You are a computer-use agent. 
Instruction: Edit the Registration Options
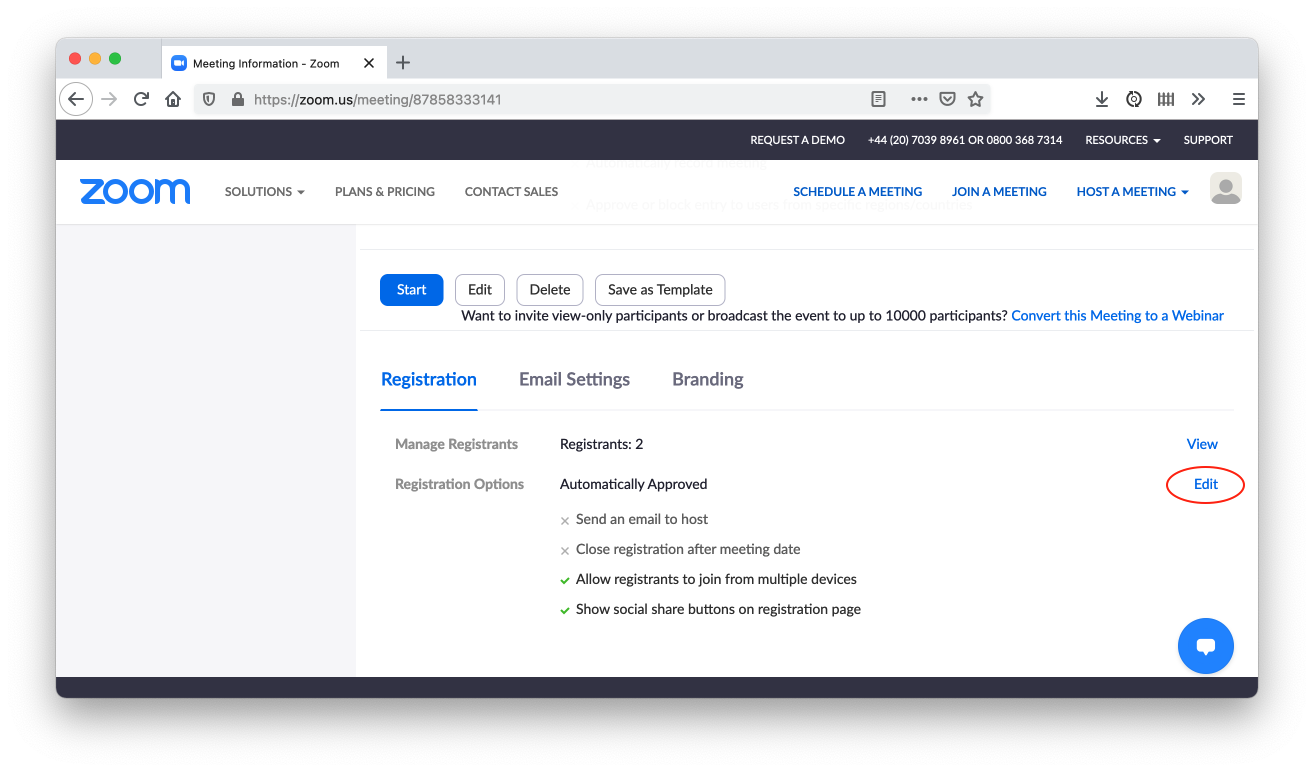tap(1205, 484)
